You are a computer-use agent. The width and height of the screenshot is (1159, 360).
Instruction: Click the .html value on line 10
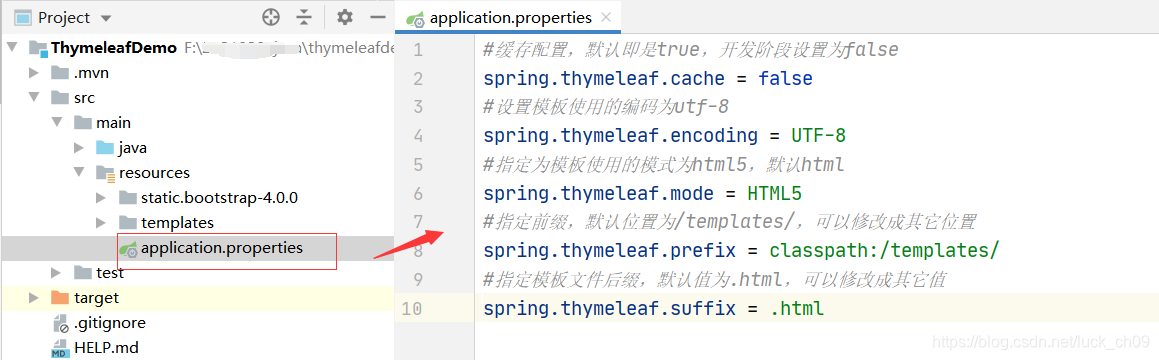[x=797, y=308]
